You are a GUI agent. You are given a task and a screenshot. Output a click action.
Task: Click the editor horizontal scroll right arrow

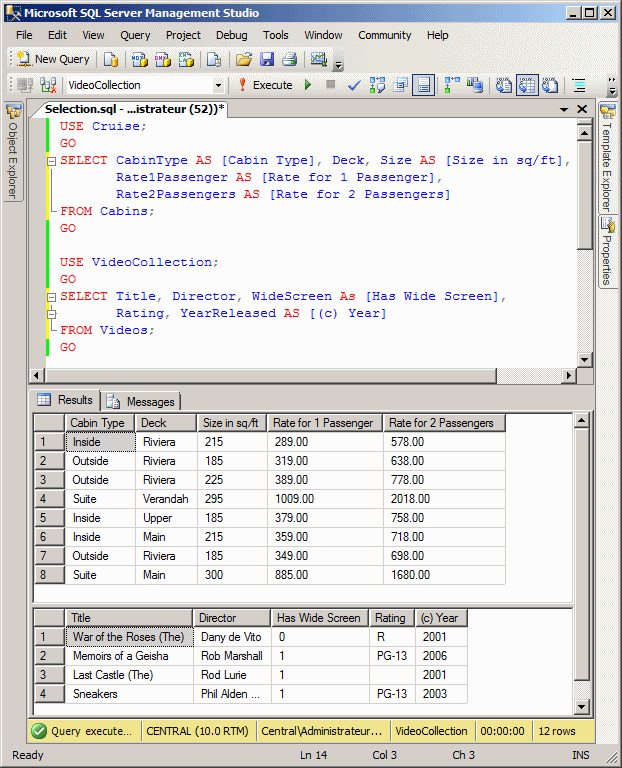click(x=568, y=376)
